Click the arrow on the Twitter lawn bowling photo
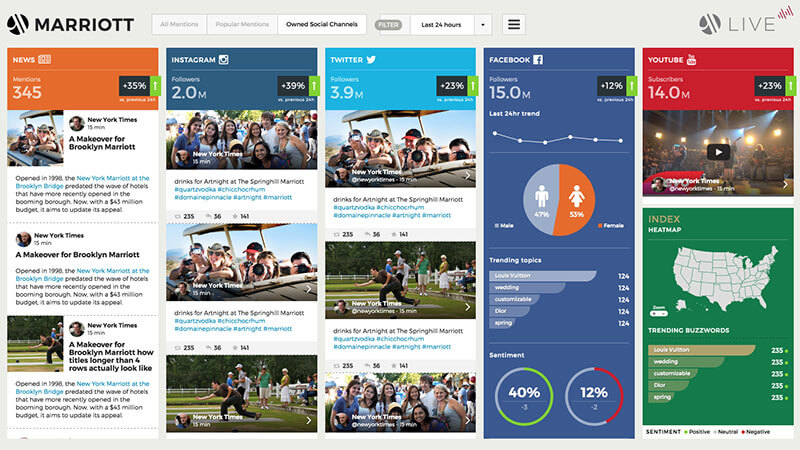Screen dimensions: 800x450 click(468, 307)
